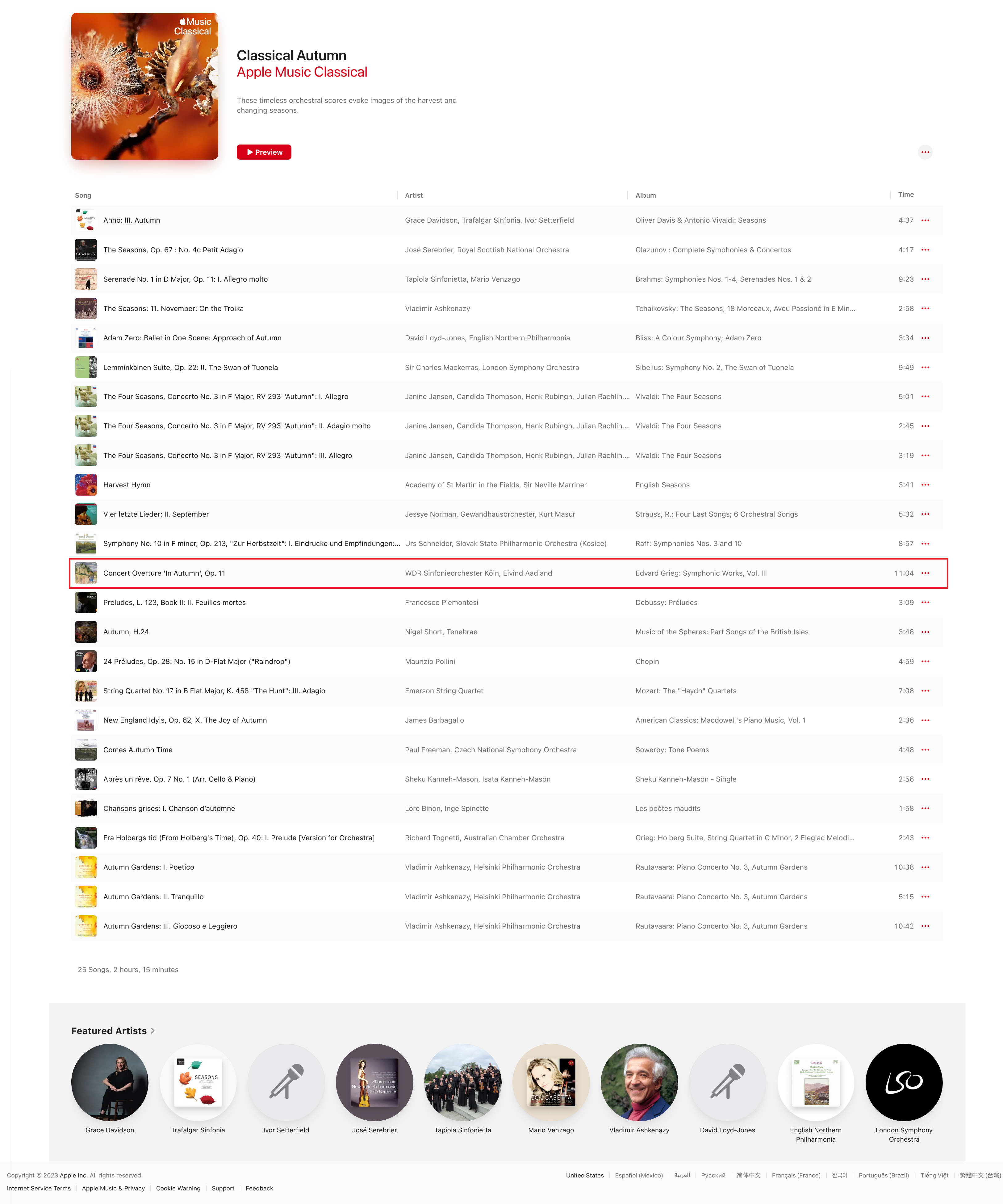The width and height of the screenshot is (1003, 1204).
Task: Open more options for Concert Overture 'In Autumn'
Action: (x=925, y=573)
